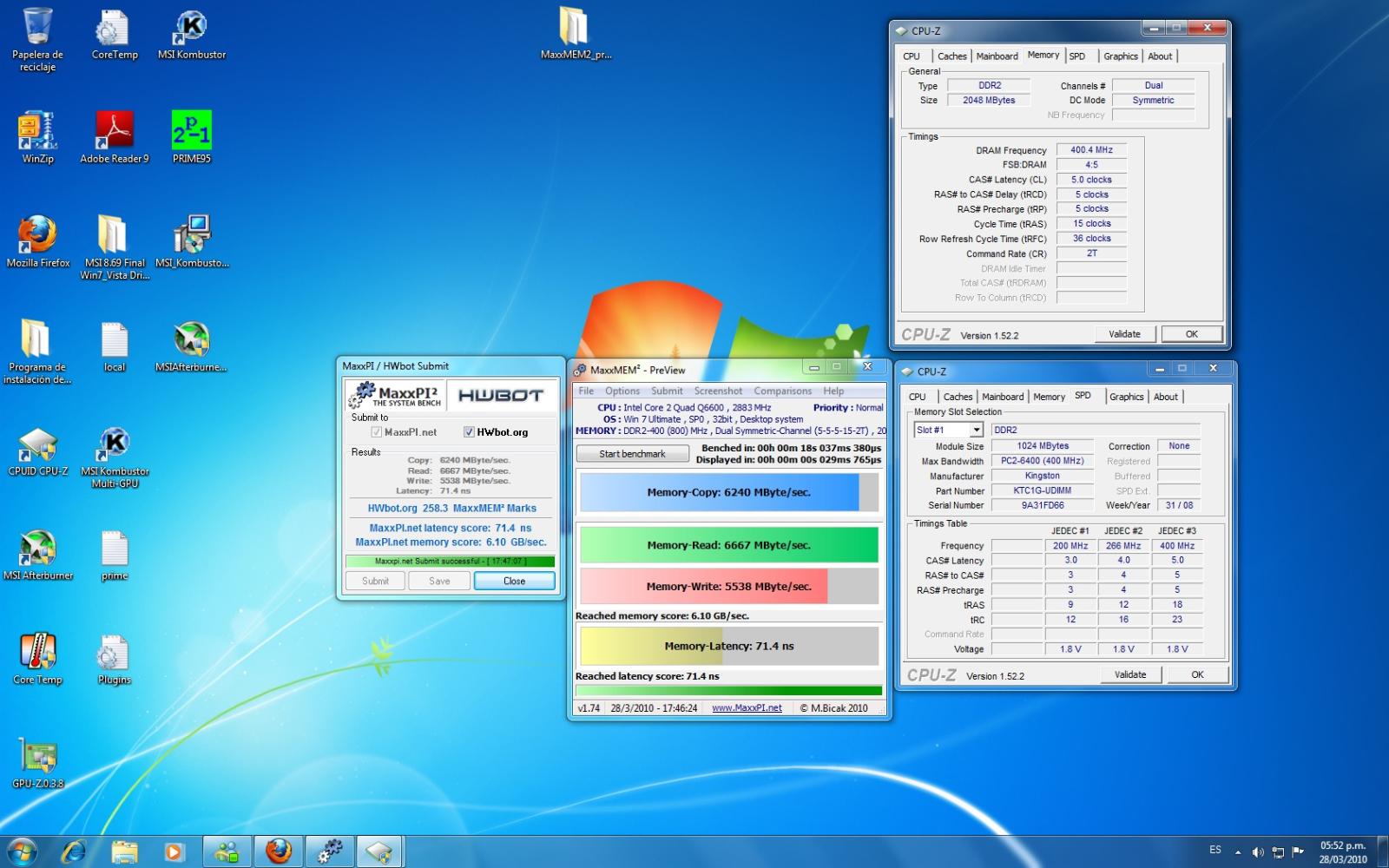Open the Comparisons menu in MaxxMEM
The image size is (1389, 868).
783,391
